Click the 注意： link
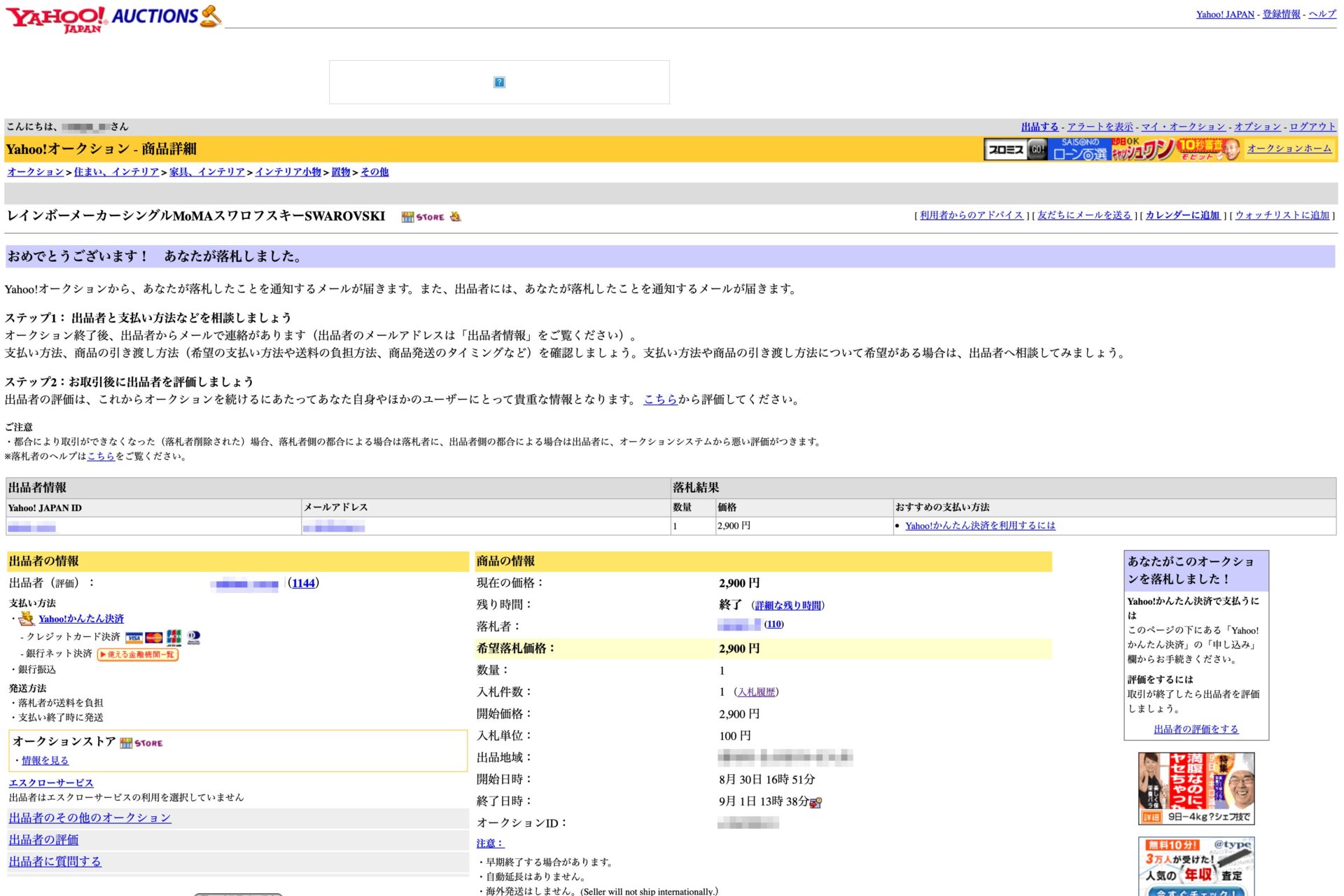Image resolution: width=1344 pixels, height=896 pixels. click(x=490, y=843)
